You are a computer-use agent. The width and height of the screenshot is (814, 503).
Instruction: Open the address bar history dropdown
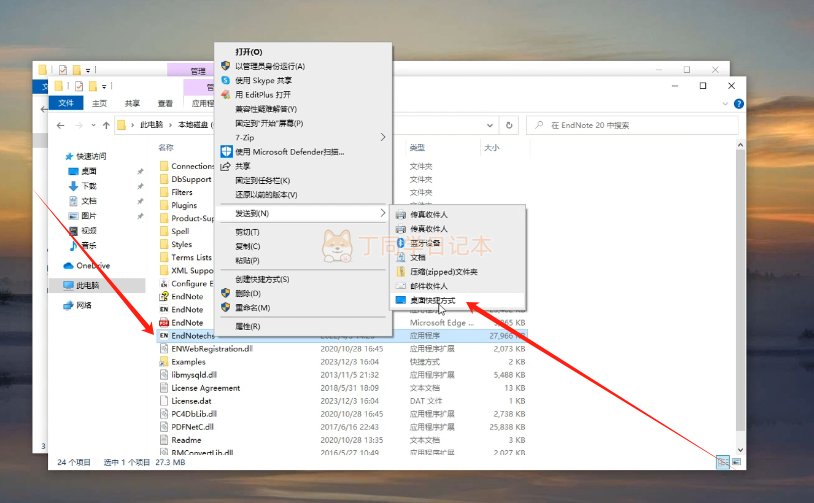coord(490,125)
